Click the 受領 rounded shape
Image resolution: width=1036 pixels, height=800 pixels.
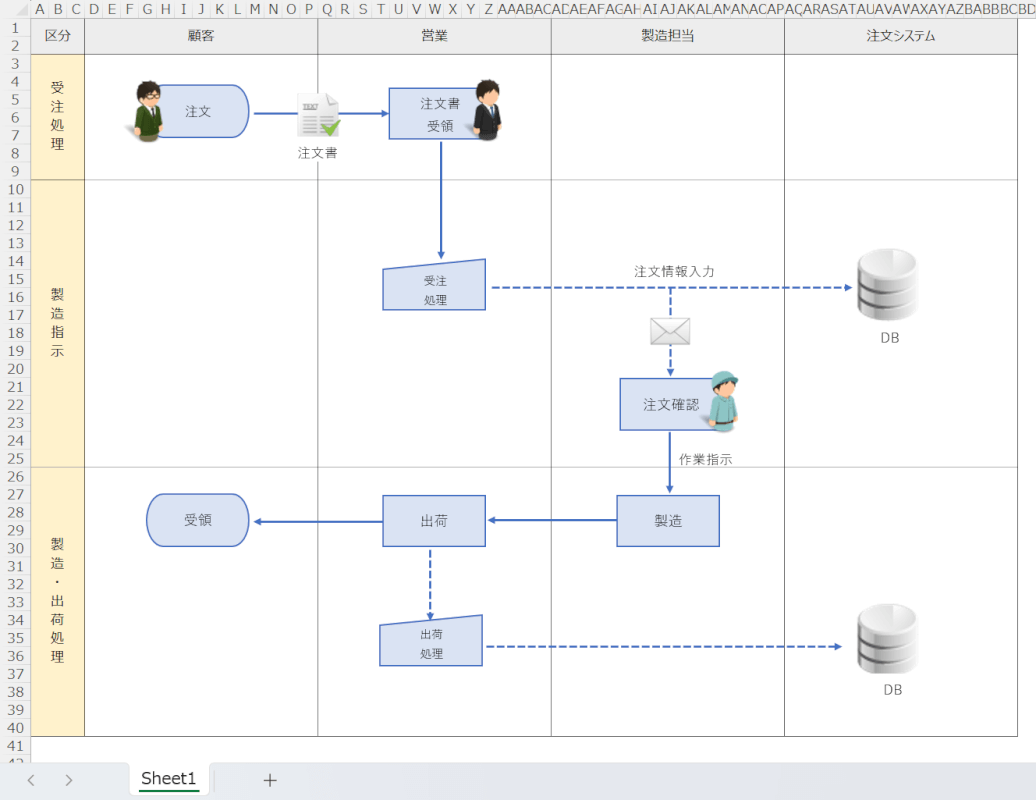[197, 520]
